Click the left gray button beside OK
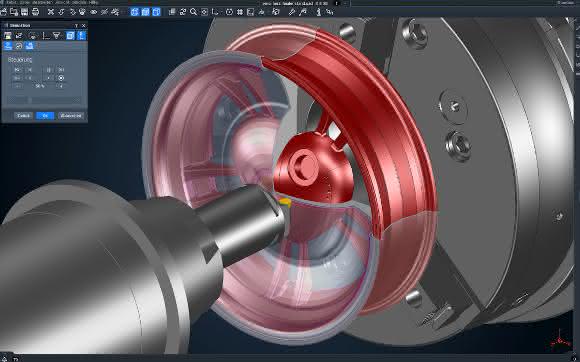 coord(23,116)
